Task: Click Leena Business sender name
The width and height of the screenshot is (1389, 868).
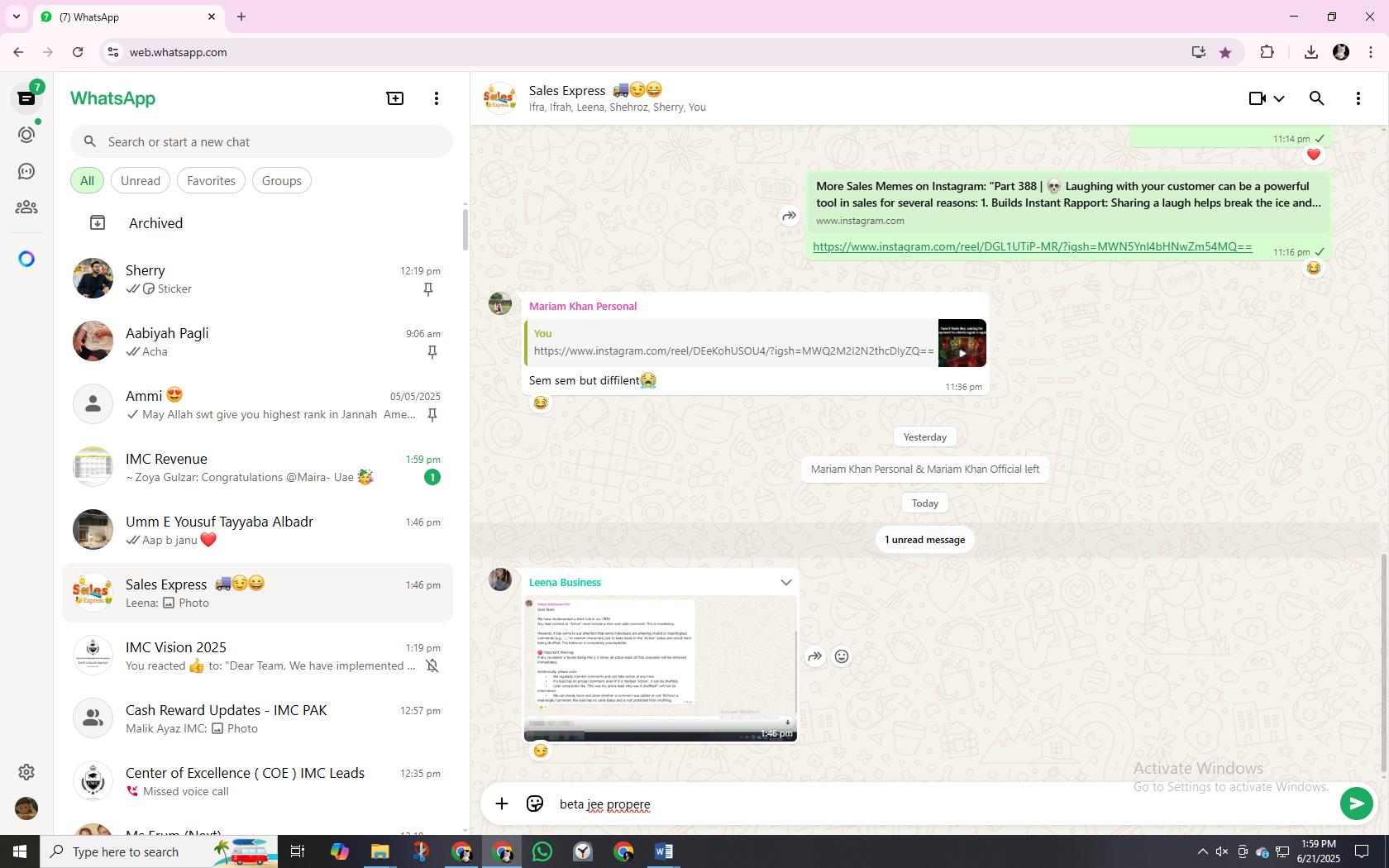Action: tap(565, 583)
